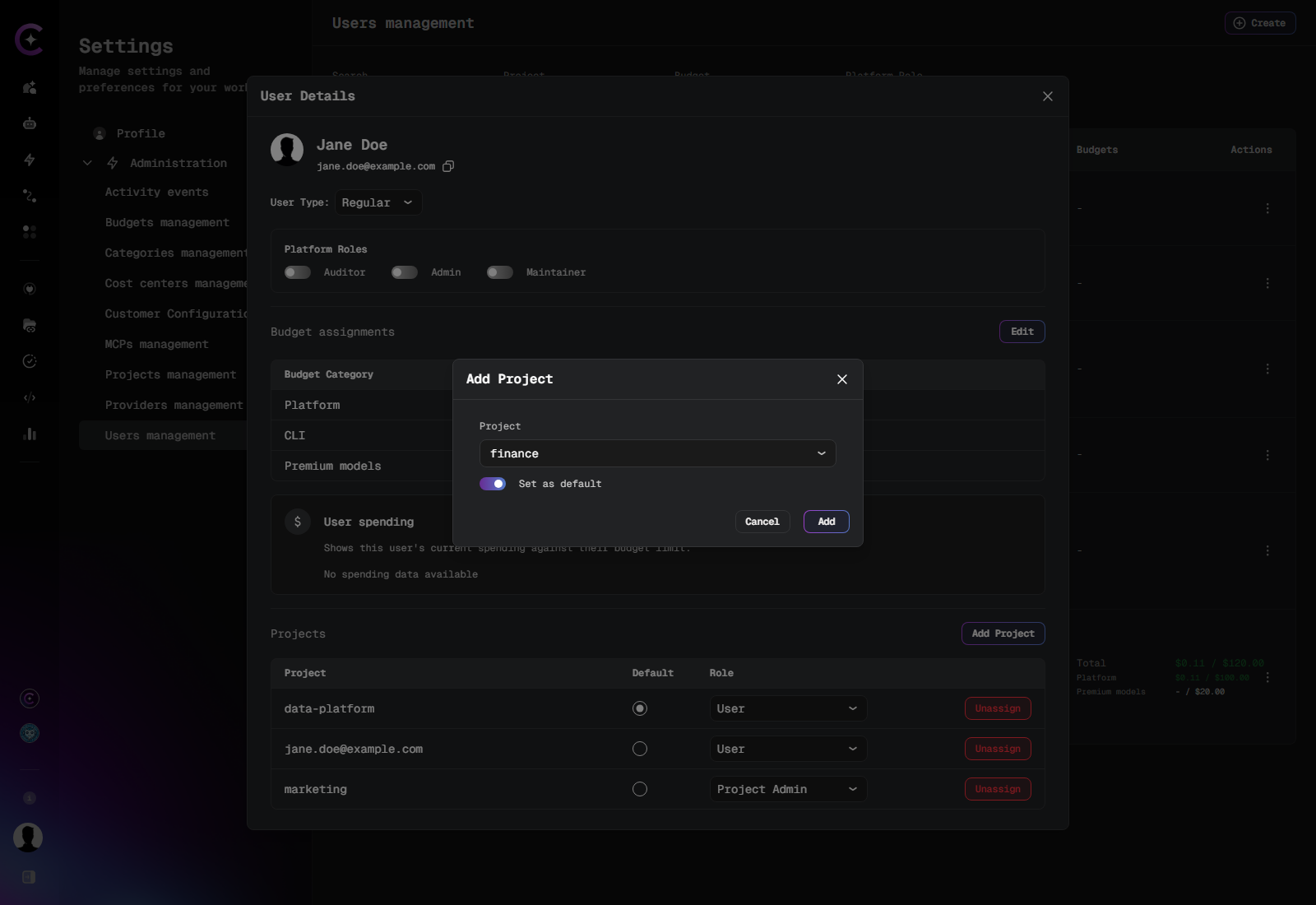Open Budgets management

[x=167, y=222]
